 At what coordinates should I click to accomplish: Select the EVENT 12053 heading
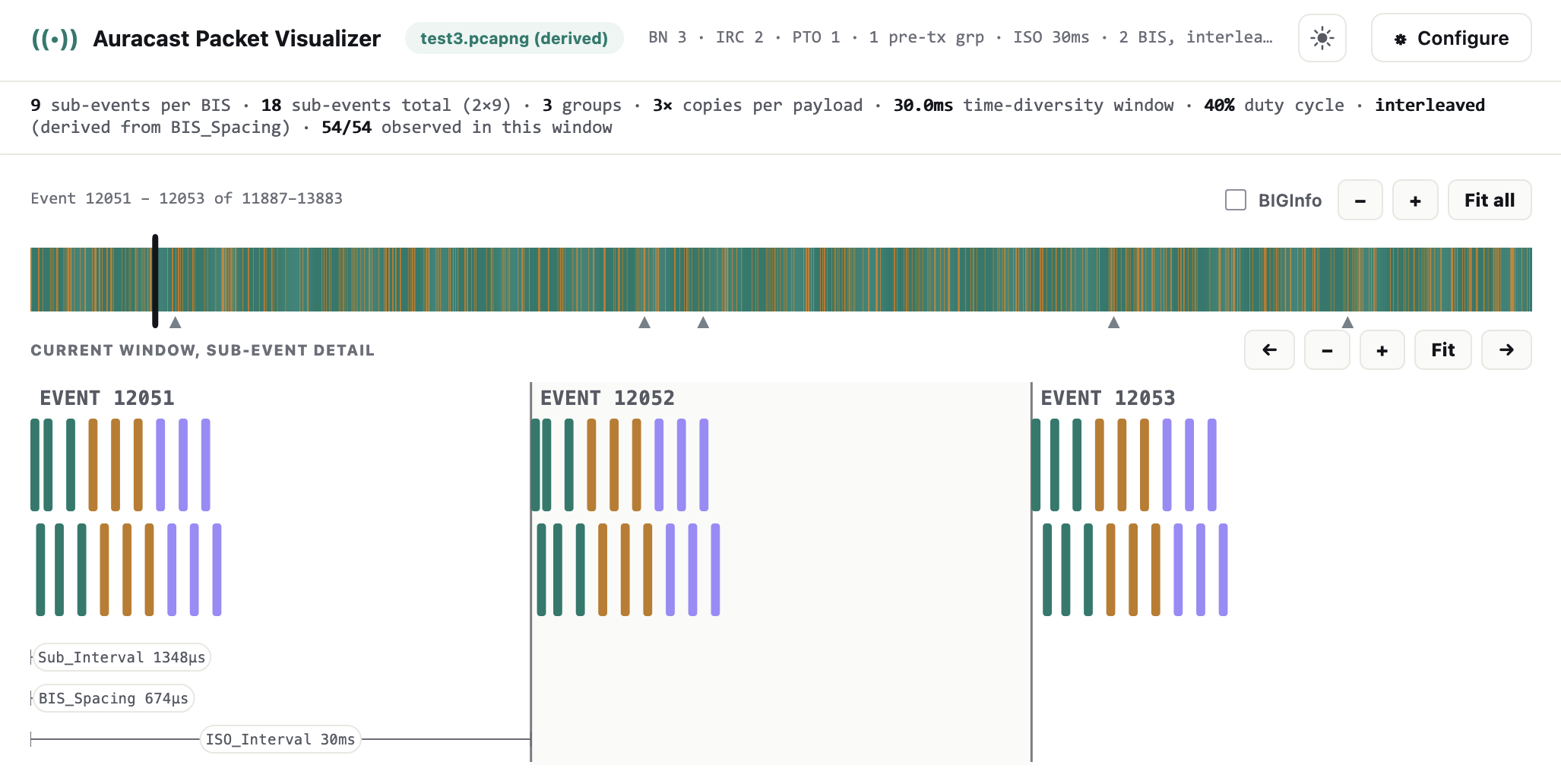click(1107, 398)
